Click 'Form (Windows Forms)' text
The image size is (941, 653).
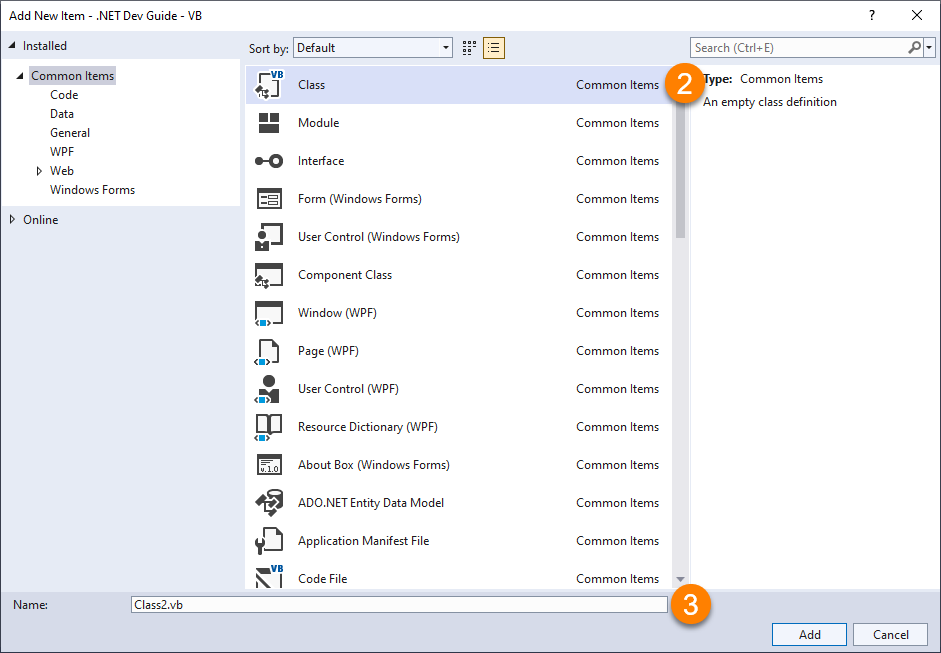coord(359,199)
